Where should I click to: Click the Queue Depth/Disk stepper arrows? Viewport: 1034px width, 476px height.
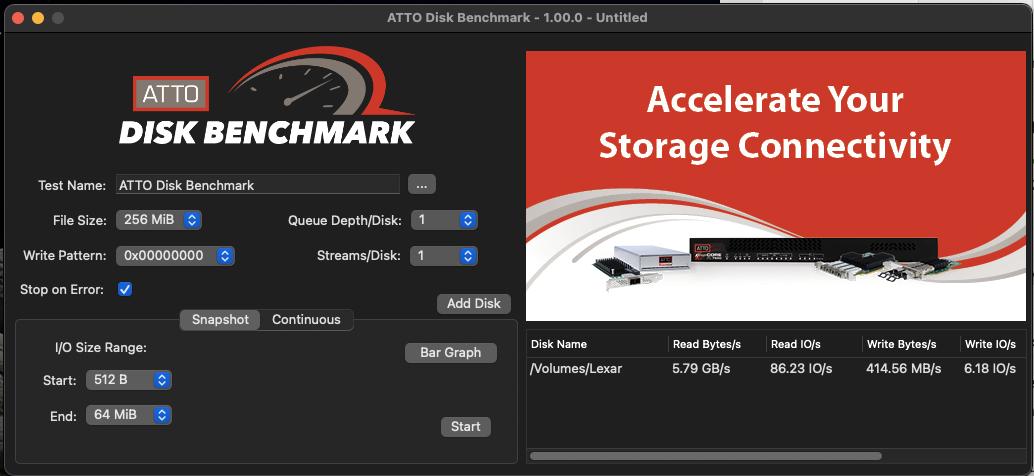click(x=468, y=220)
